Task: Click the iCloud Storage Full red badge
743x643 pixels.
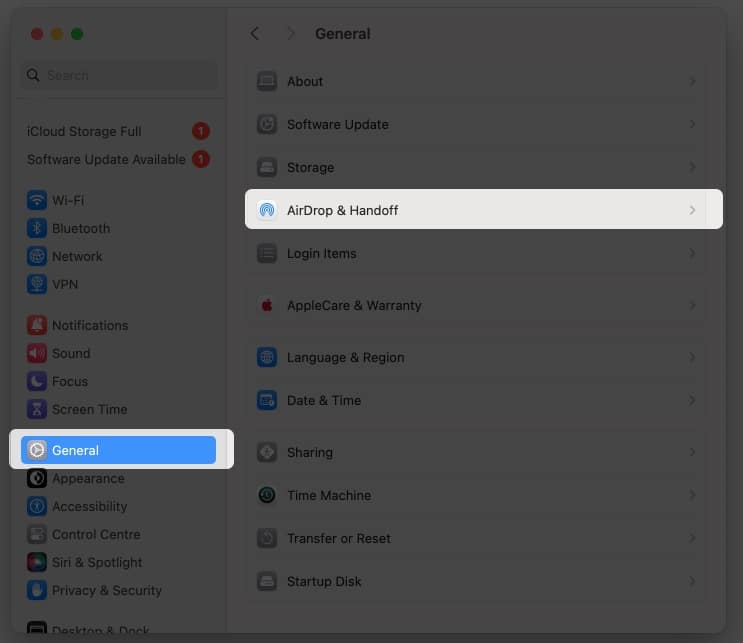Action: tap(201, 131)
